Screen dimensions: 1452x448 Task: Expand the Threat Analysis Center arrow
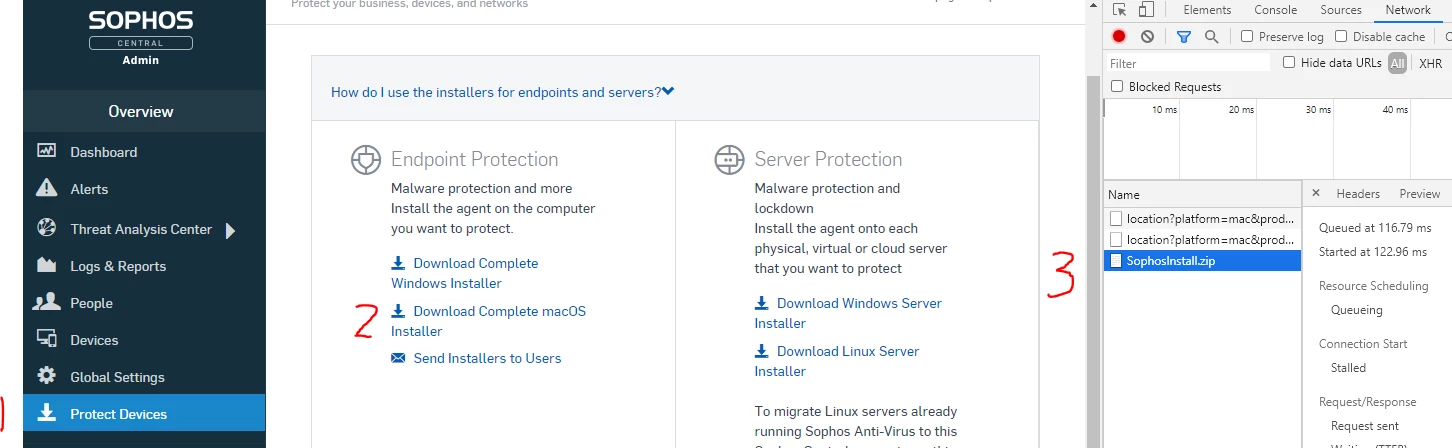230,231
